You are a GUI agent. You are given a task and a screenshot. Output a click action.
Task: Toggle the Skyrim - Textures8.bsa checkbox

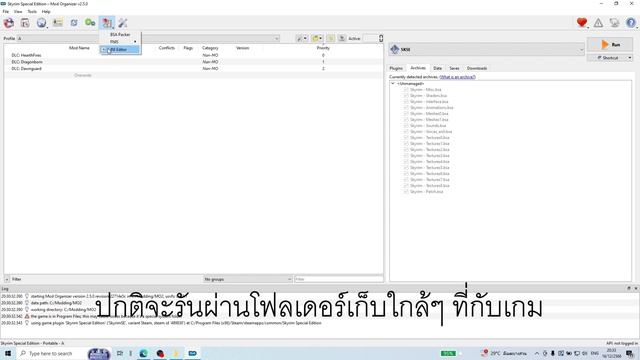tap(406, 186)
